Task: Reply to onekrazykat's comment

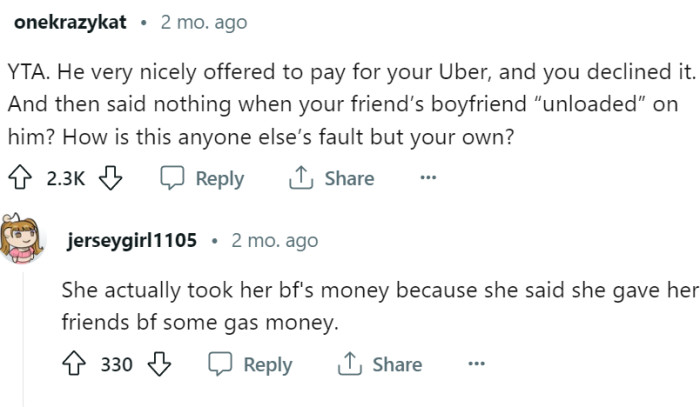Action: [x=203, y=178]
